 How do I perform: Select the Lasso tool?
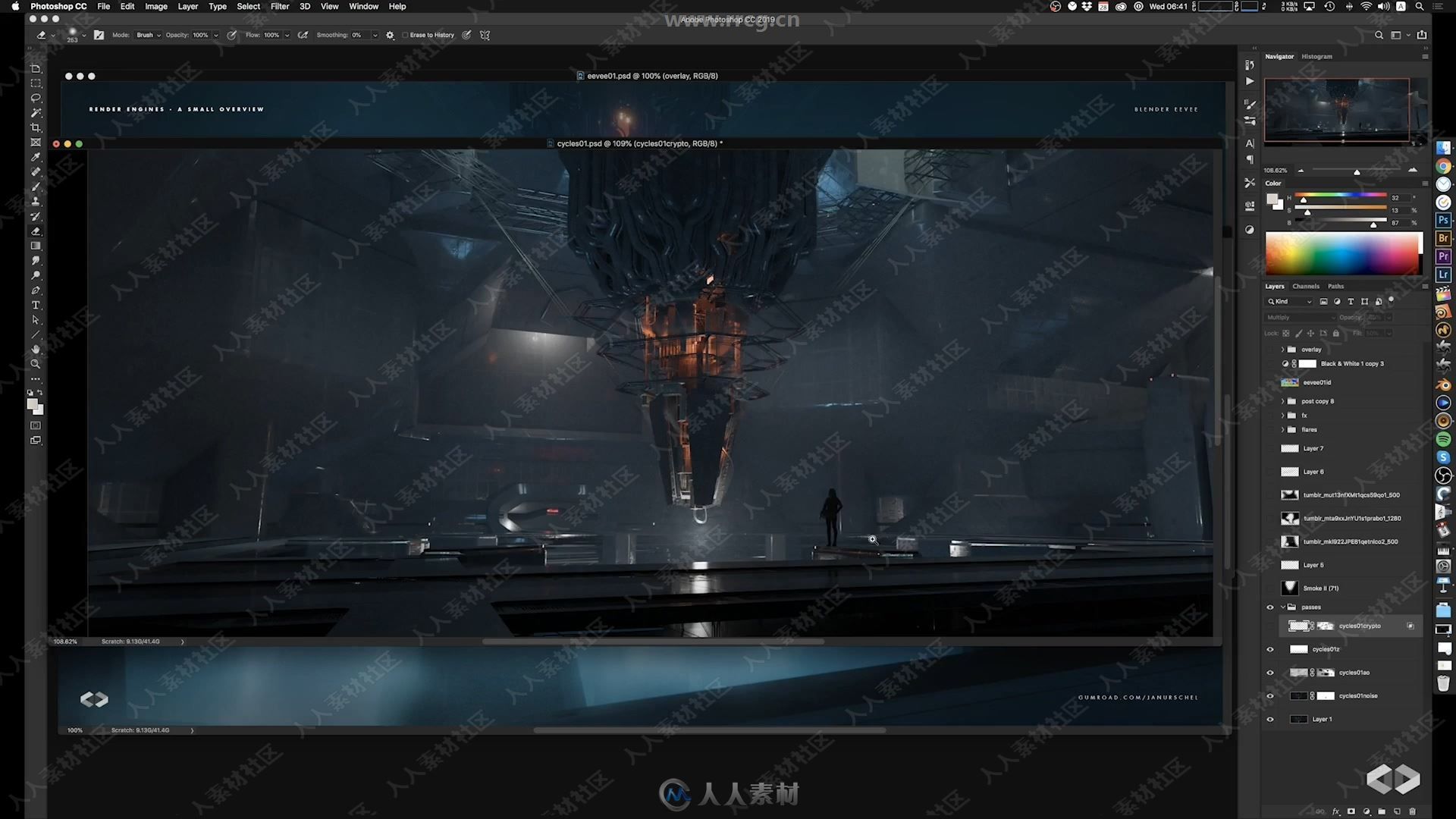(36, 98)
